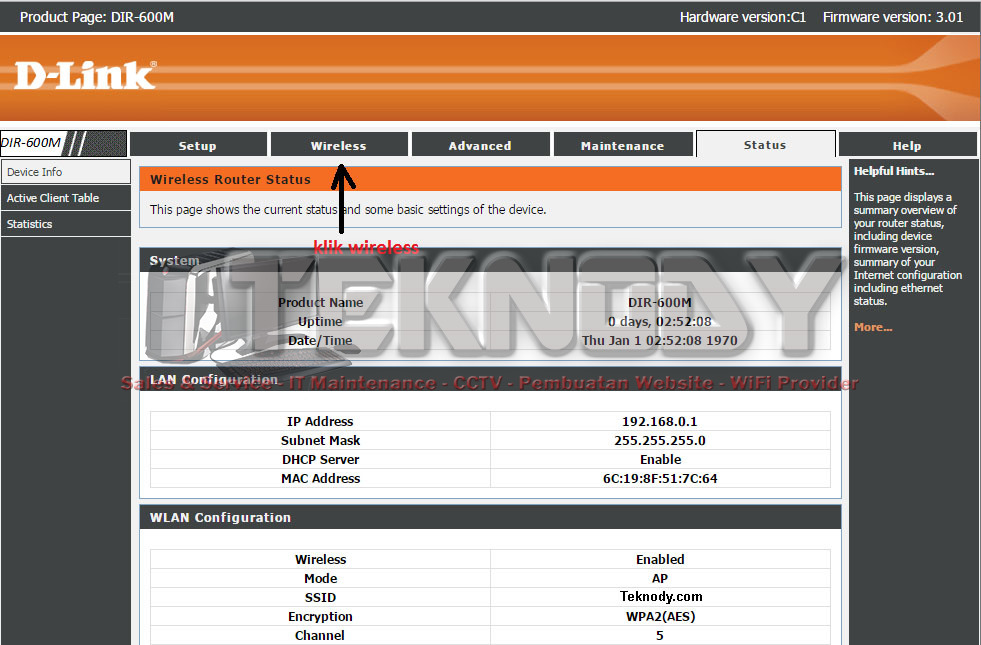
Task: Open the Advanced tab
Action: click(x=480, y=145)
